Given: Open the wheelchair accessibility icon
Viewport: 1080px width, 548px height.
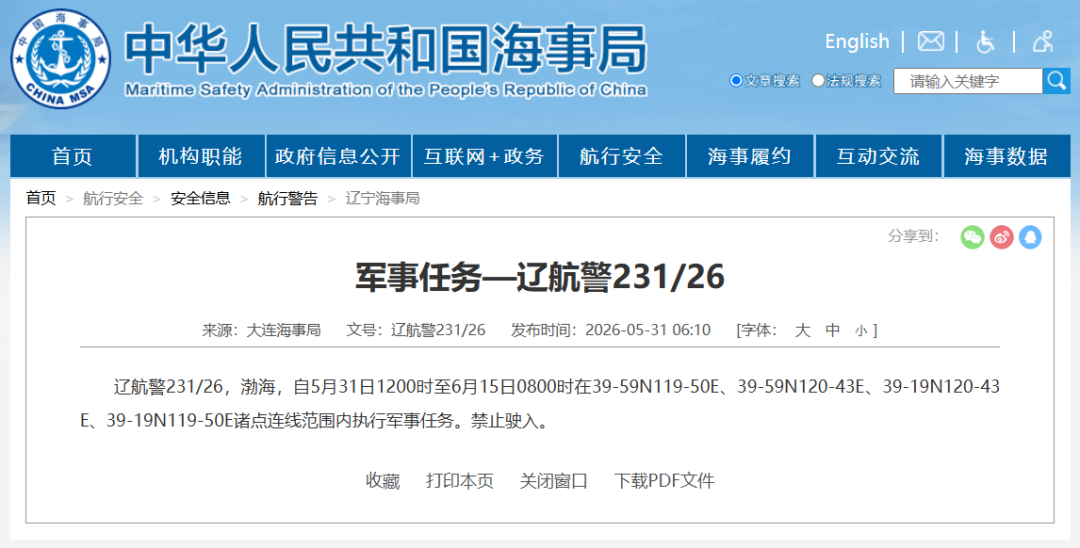Looking at the screenshot, I should tap(986, 41).
